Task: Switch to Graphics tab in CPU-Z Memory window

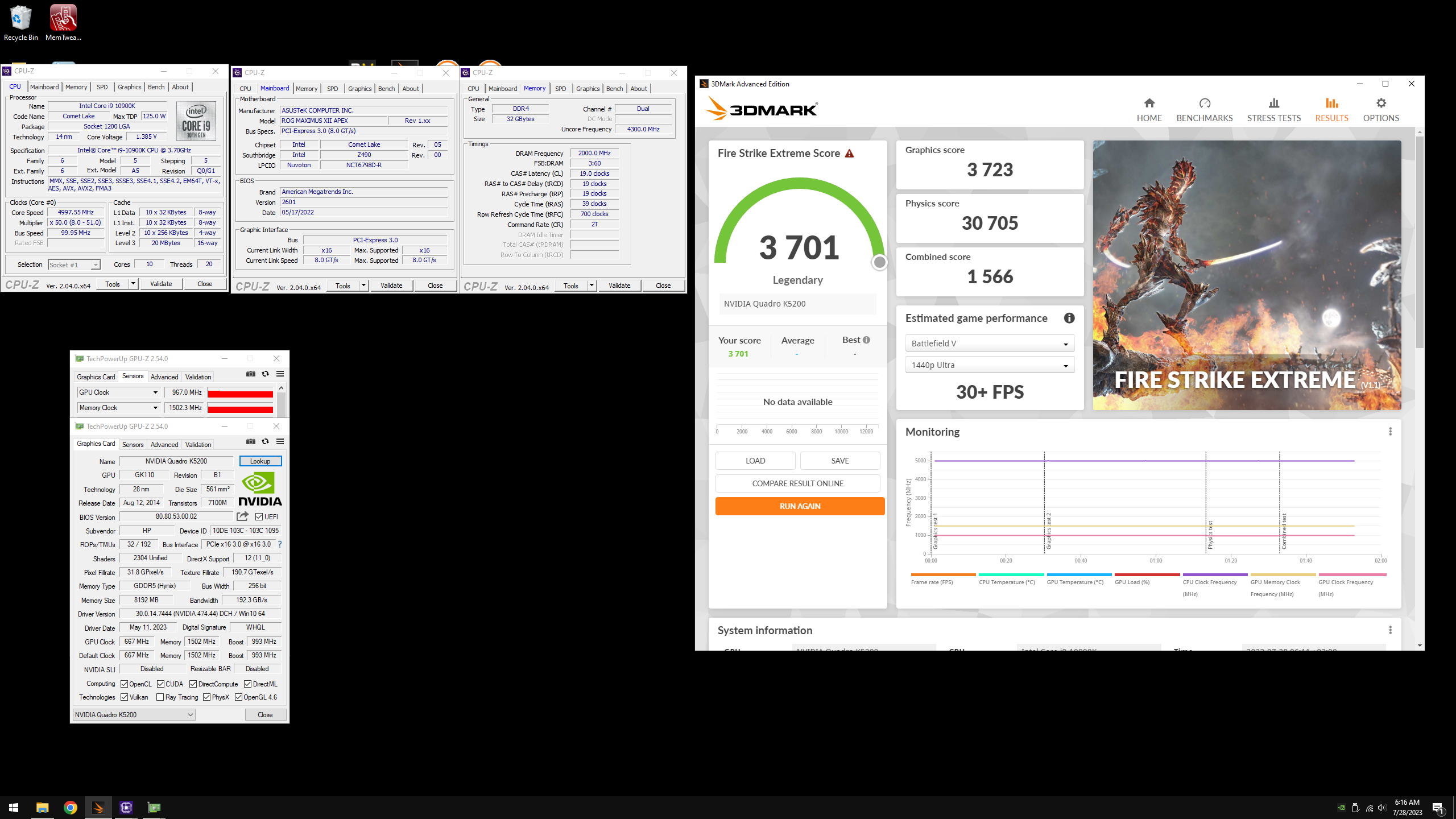Action: (588, 89)
